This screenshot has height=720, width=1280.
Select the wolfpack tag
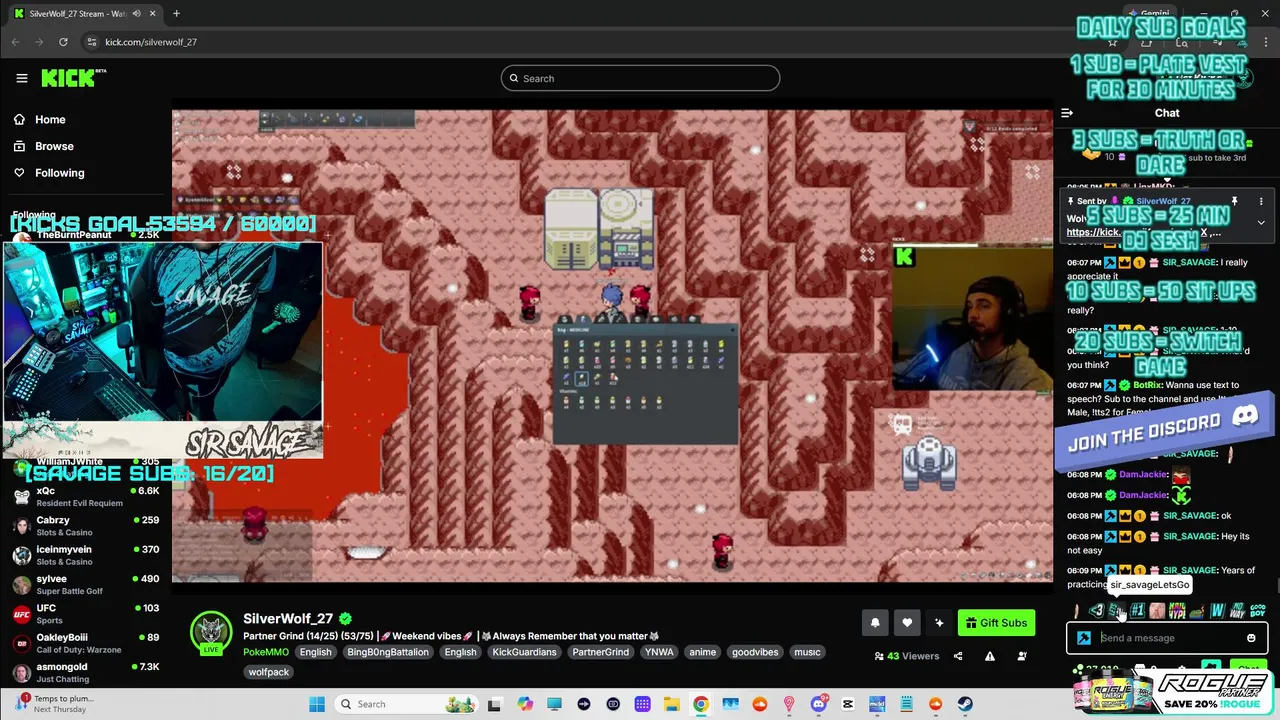[269, 672]
